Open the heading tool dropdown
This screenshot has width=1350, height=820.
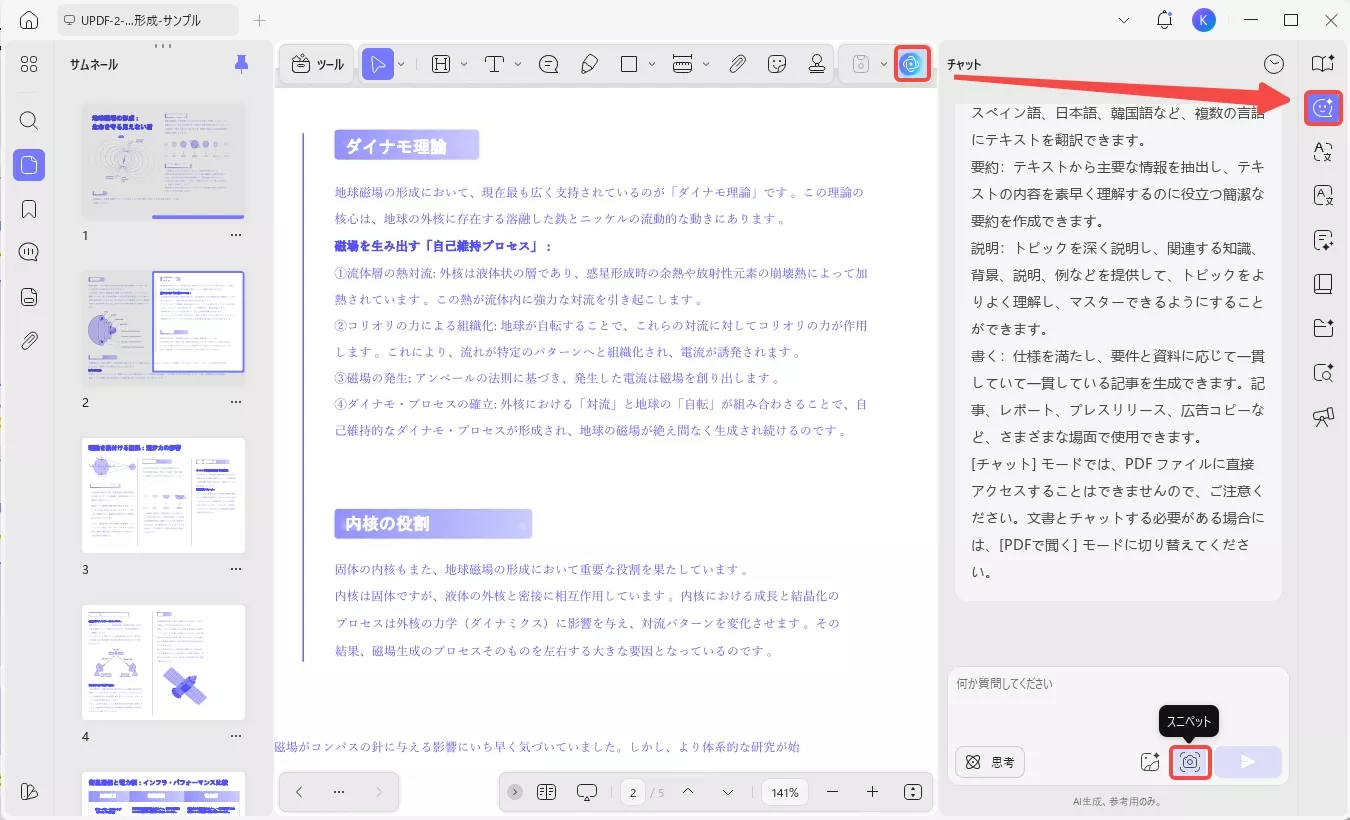pyautogui.click(x=462, y=63)
